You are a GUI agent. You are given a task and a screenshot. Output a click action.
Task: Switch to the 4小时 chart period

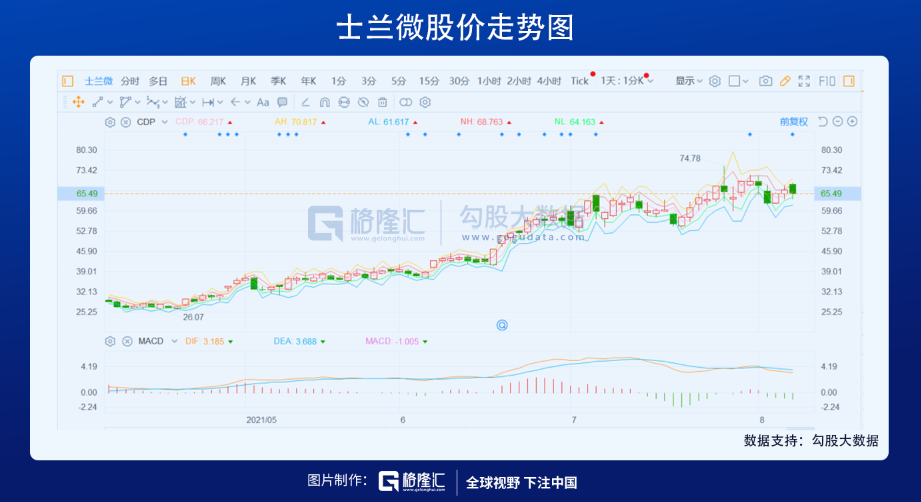click(549, 81)
